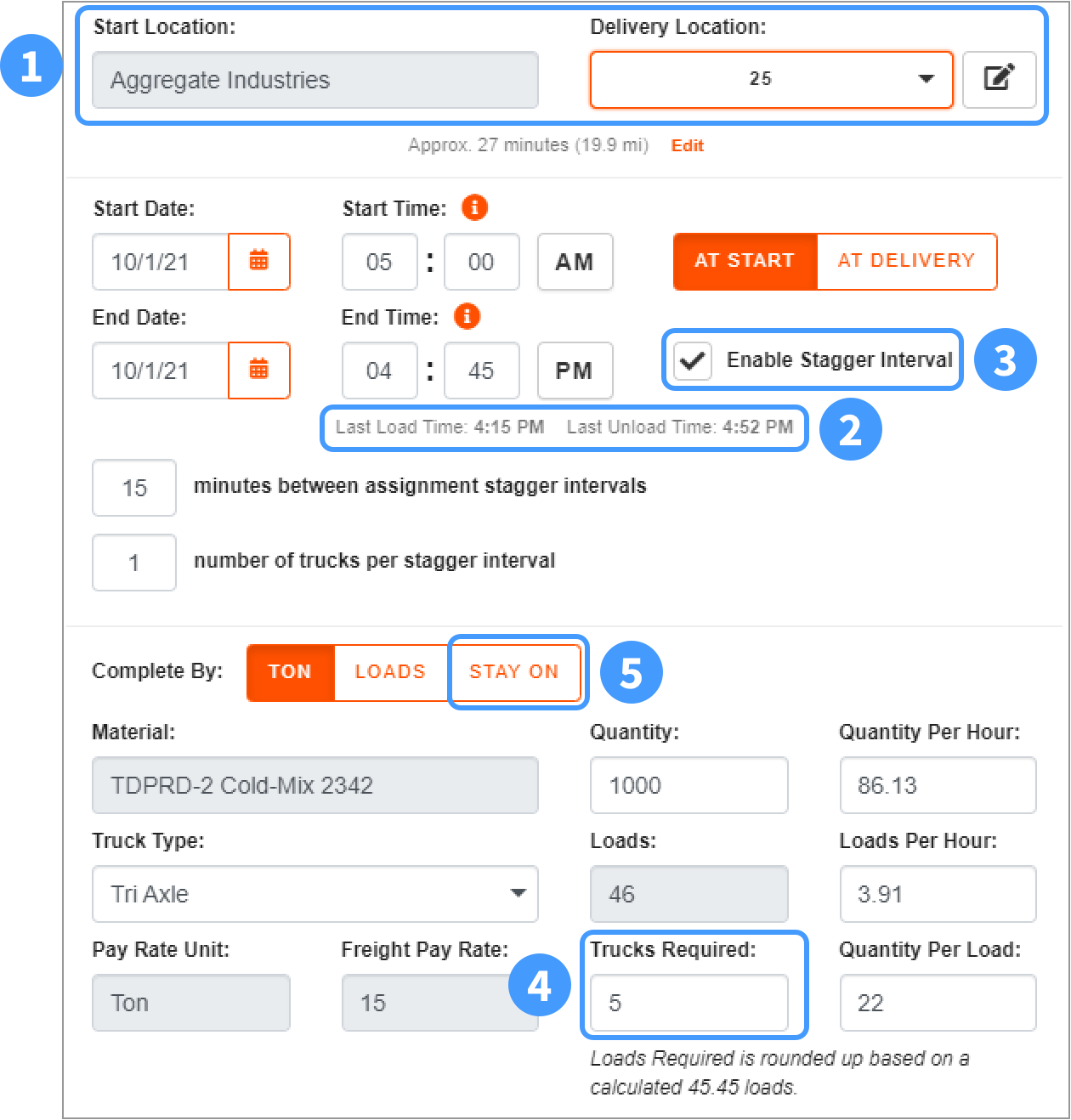This screenshot has height=1120, width=1071.
Task: Click the Loads Per Hour field
Action: tap(938, 894)
